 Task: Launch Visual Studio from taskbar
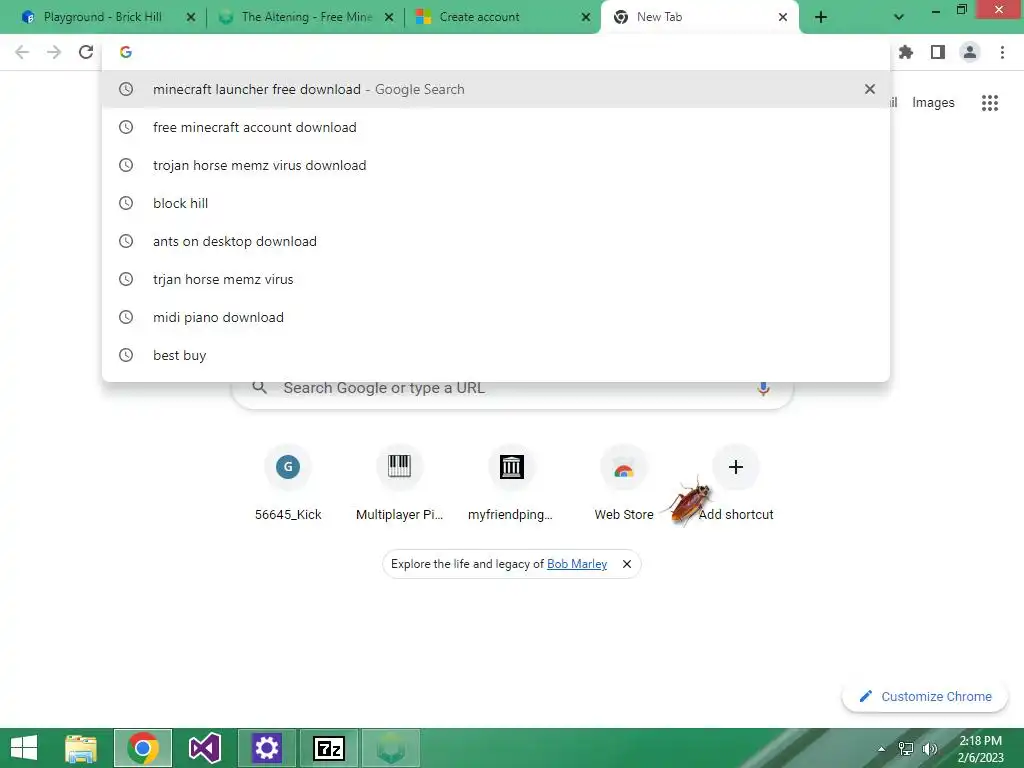pos(204,748)
